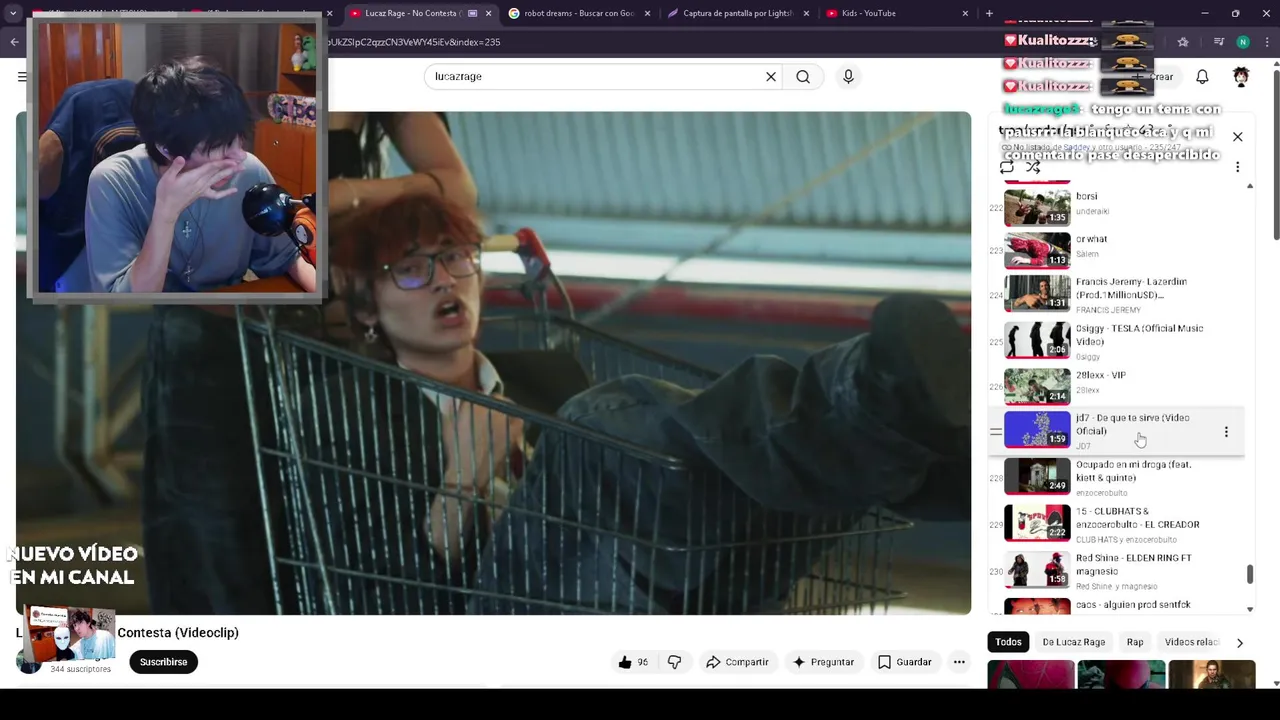Close the Lucaz Rage tab
The width and height of the screenshot is (1280, 720).
click(488, 13)
